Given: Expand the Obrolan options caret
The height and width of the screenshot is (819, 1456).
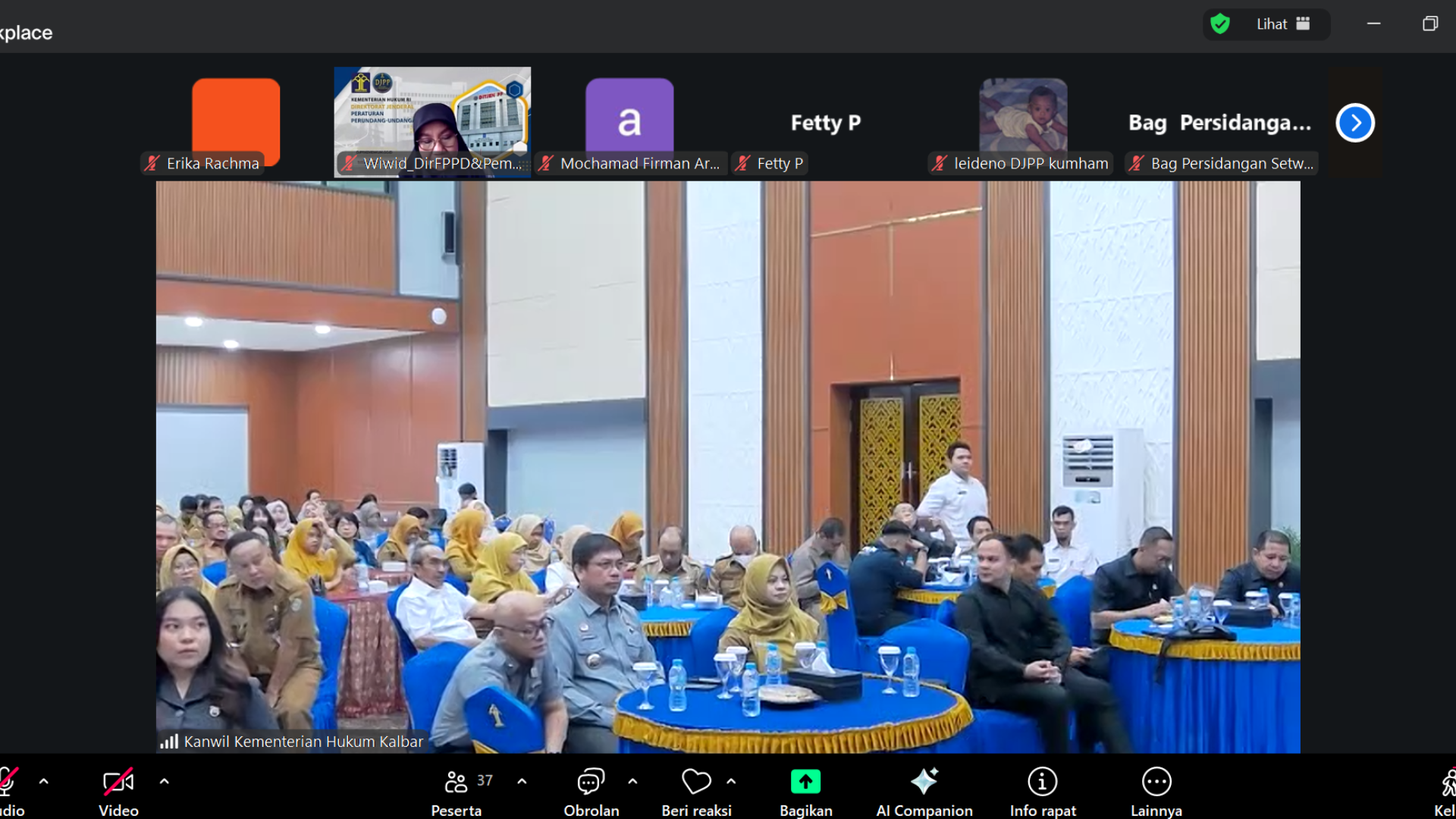Looking at the screenshot, I should point(632,781).
